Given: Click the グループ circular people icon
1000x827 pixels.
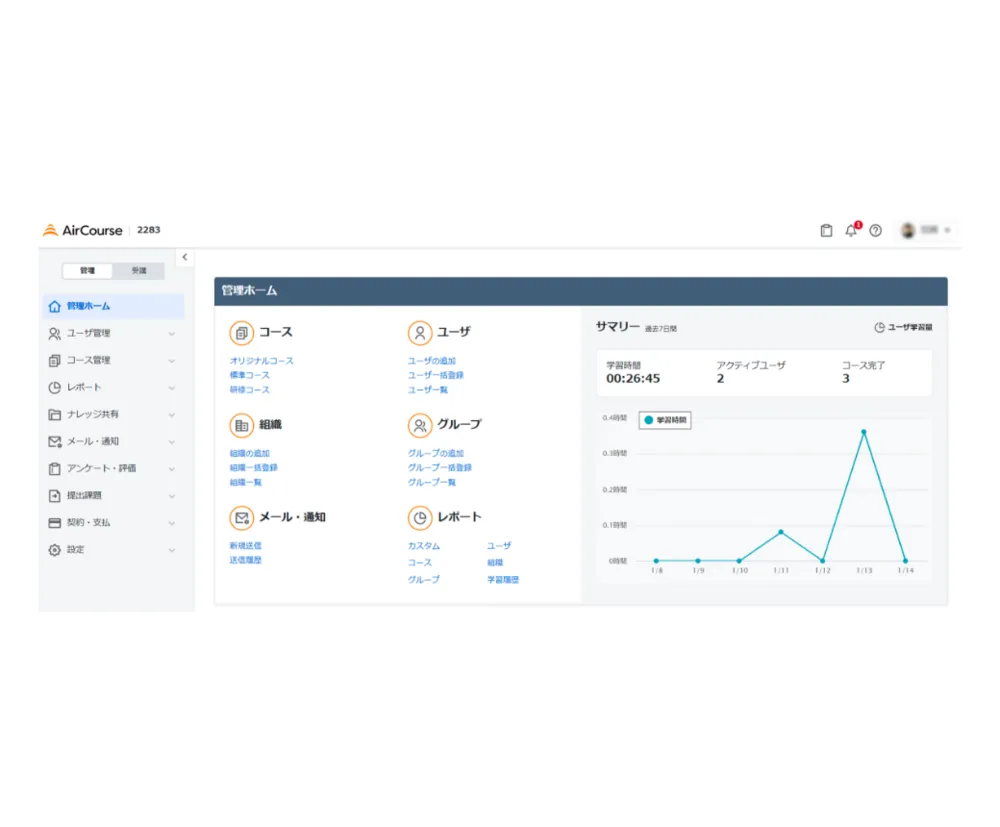Looking at the screenshot, I should pyautogui.click(x=420, y=425).
